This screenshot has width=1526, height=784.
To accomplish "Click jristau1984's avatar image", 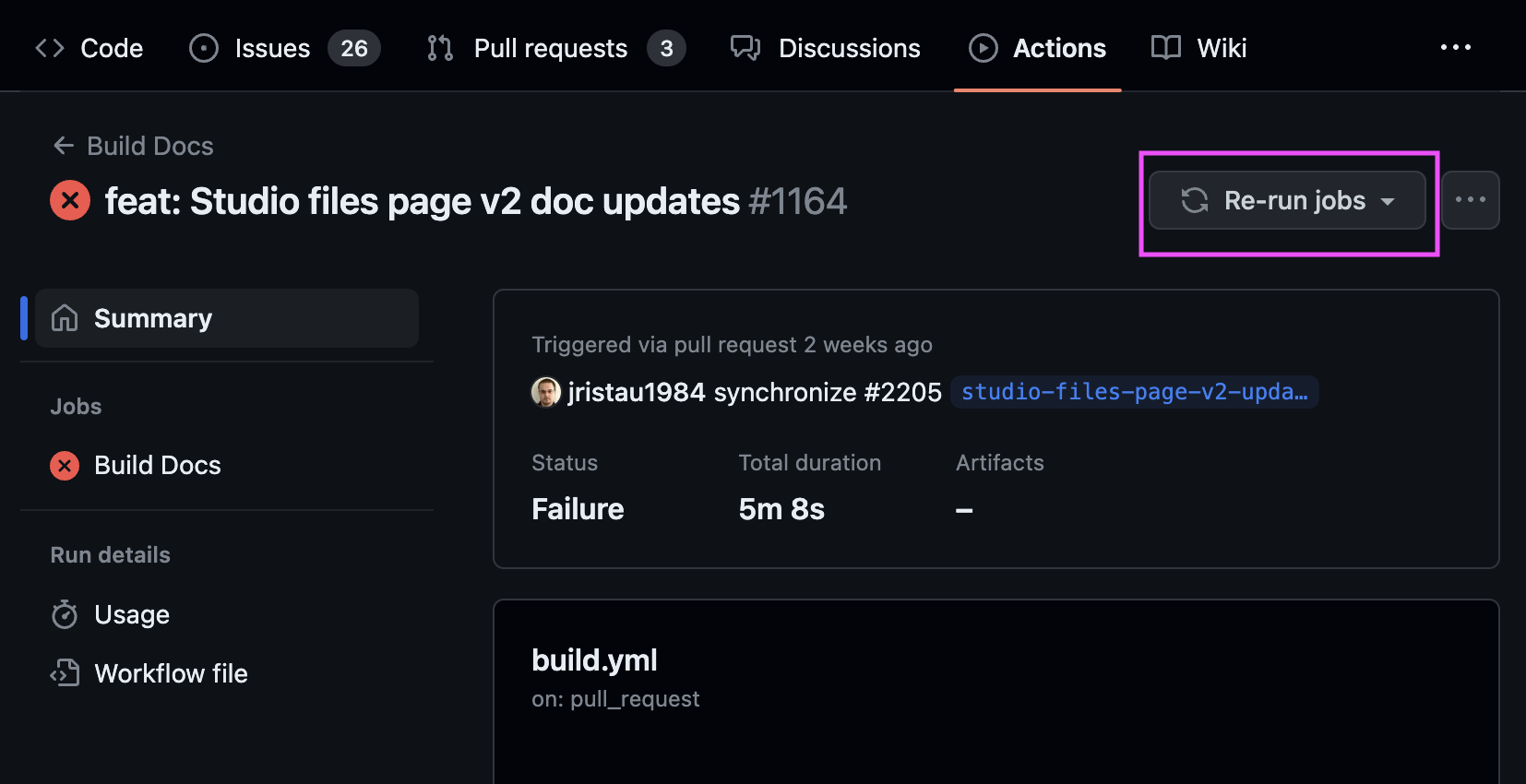I will (x=546, y=392).
